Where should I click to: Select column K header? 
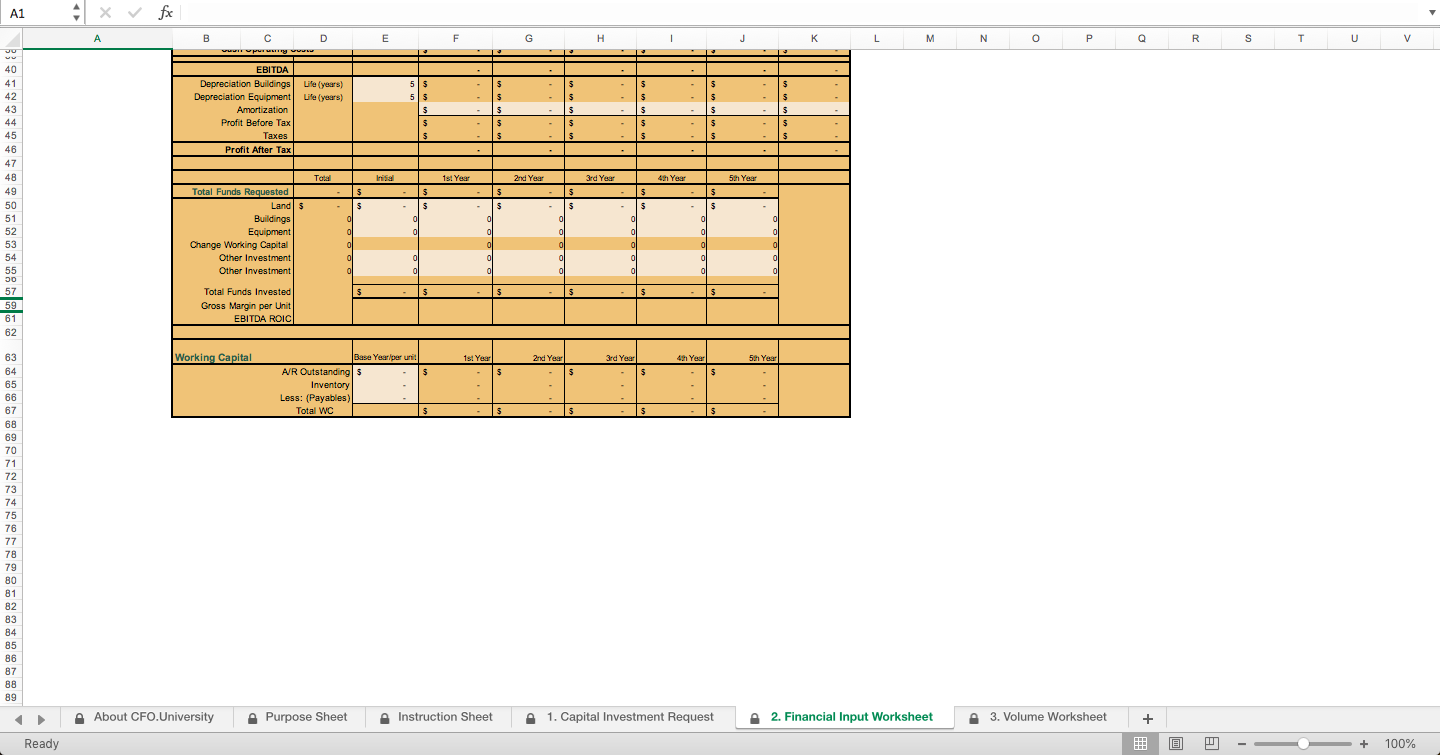(x=814, y=38)
